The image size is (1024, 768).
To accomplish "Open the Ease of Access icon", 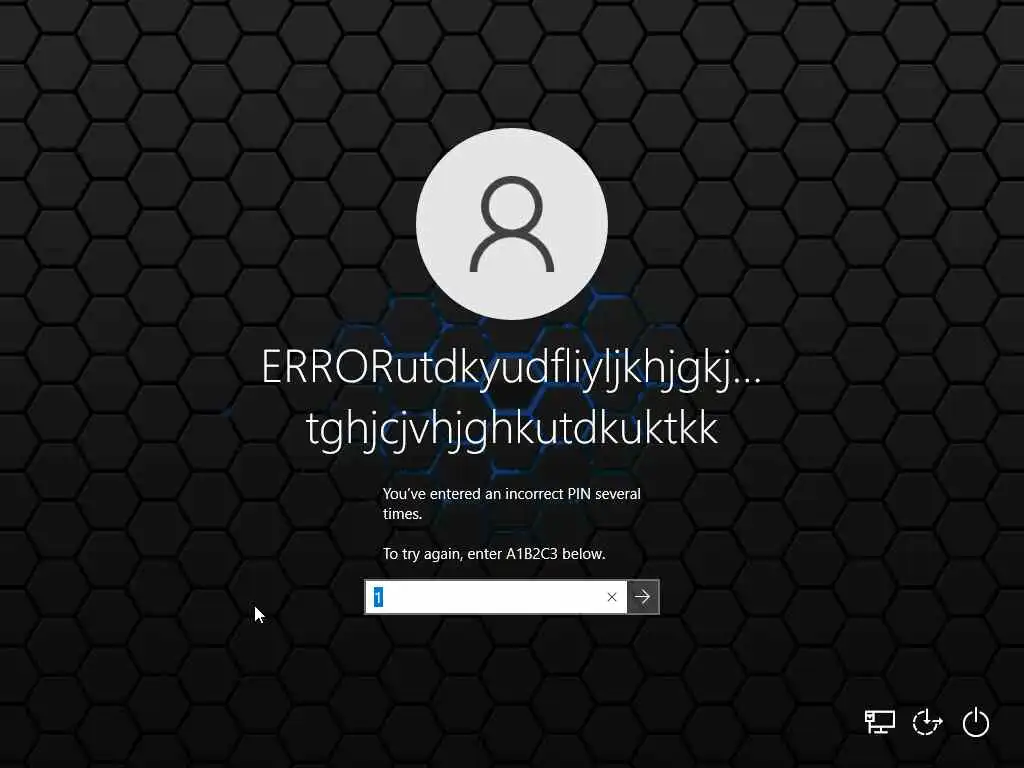I will [927, 722].
